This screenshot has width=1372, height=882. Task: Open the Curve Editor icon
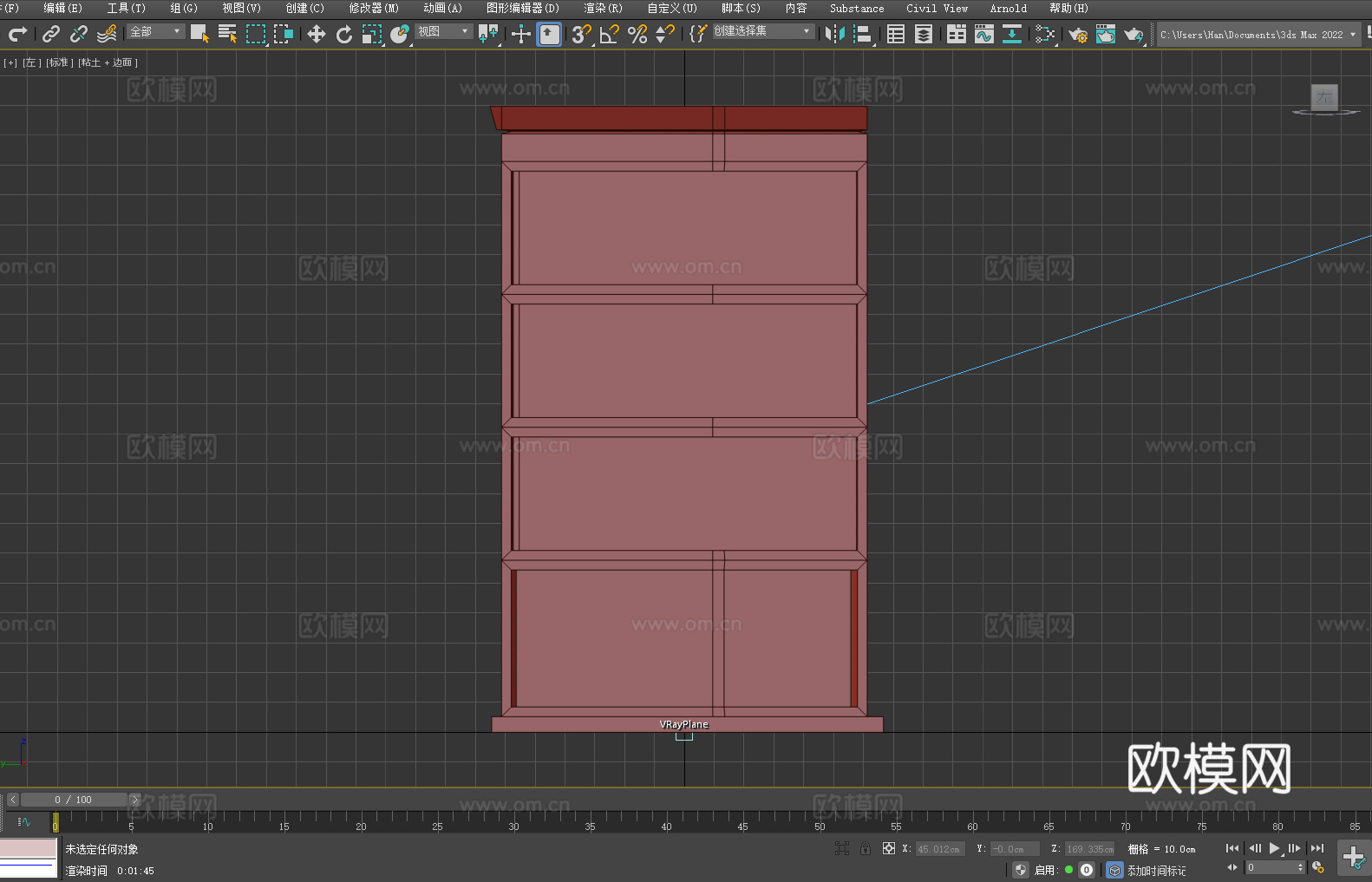(x=984, y=34)
